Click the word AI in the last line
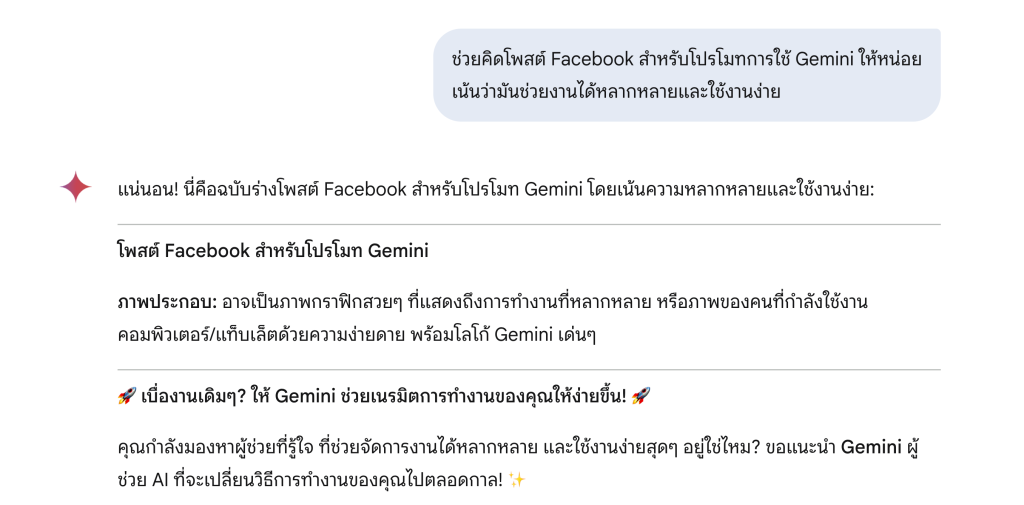The width and height of the screenshot is (1024, 505). (161, 481)
